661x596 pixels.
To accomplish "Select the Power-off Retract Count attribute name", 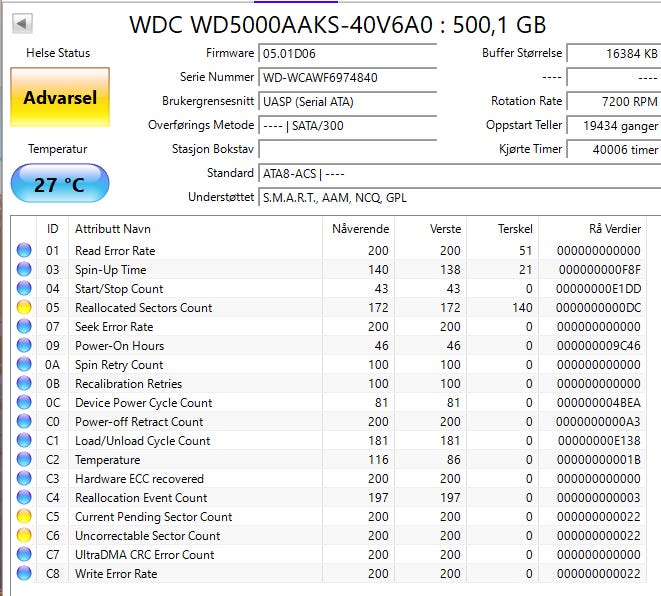I will (x=139, y=421).
